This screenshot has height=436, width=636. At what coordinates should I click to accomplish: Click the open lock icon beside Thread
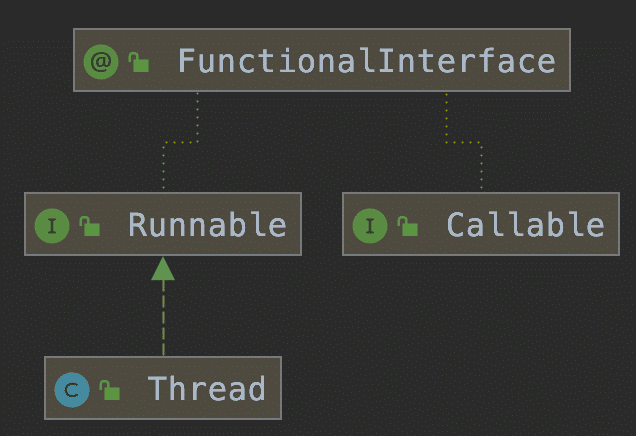click(x=110, y=390)
